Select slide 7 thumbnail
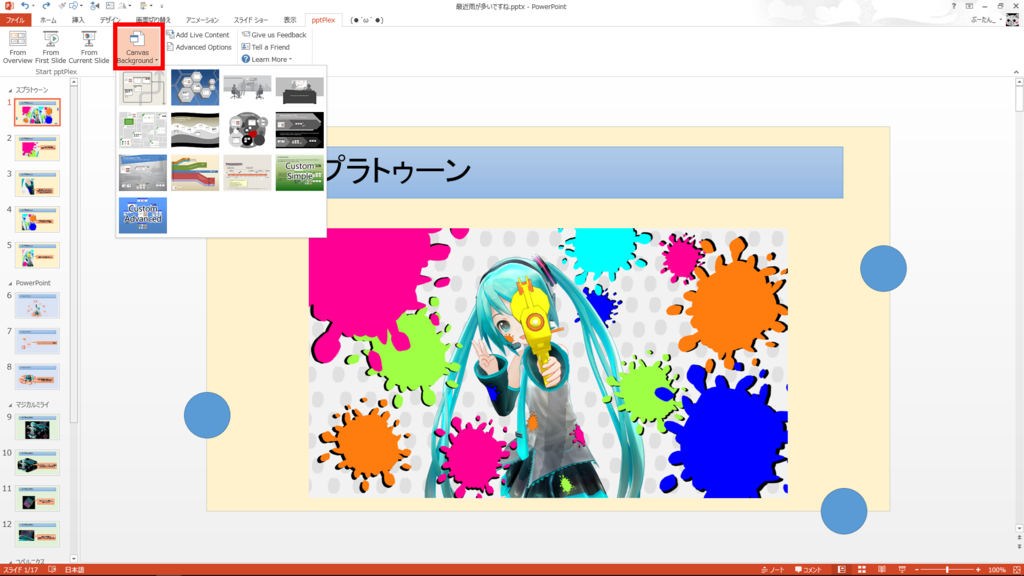 [x=37, y=341]
